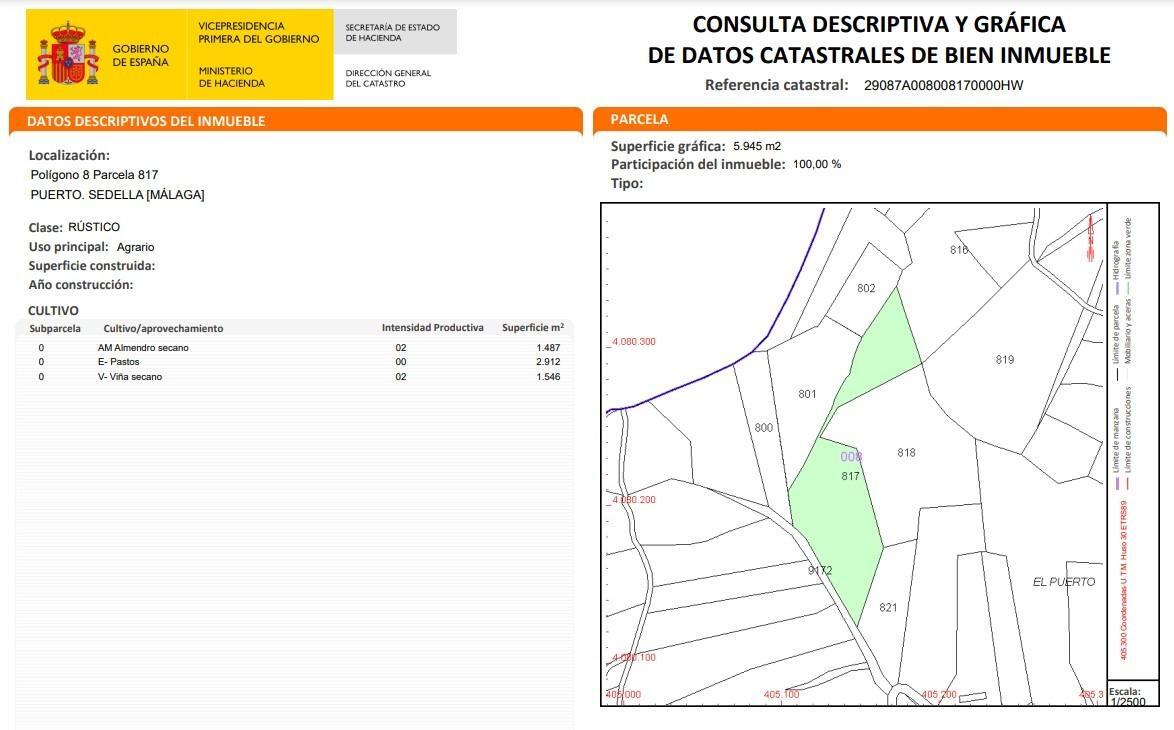
Task: Click the Escala 1/2500 label
Action: (1127, 694)
